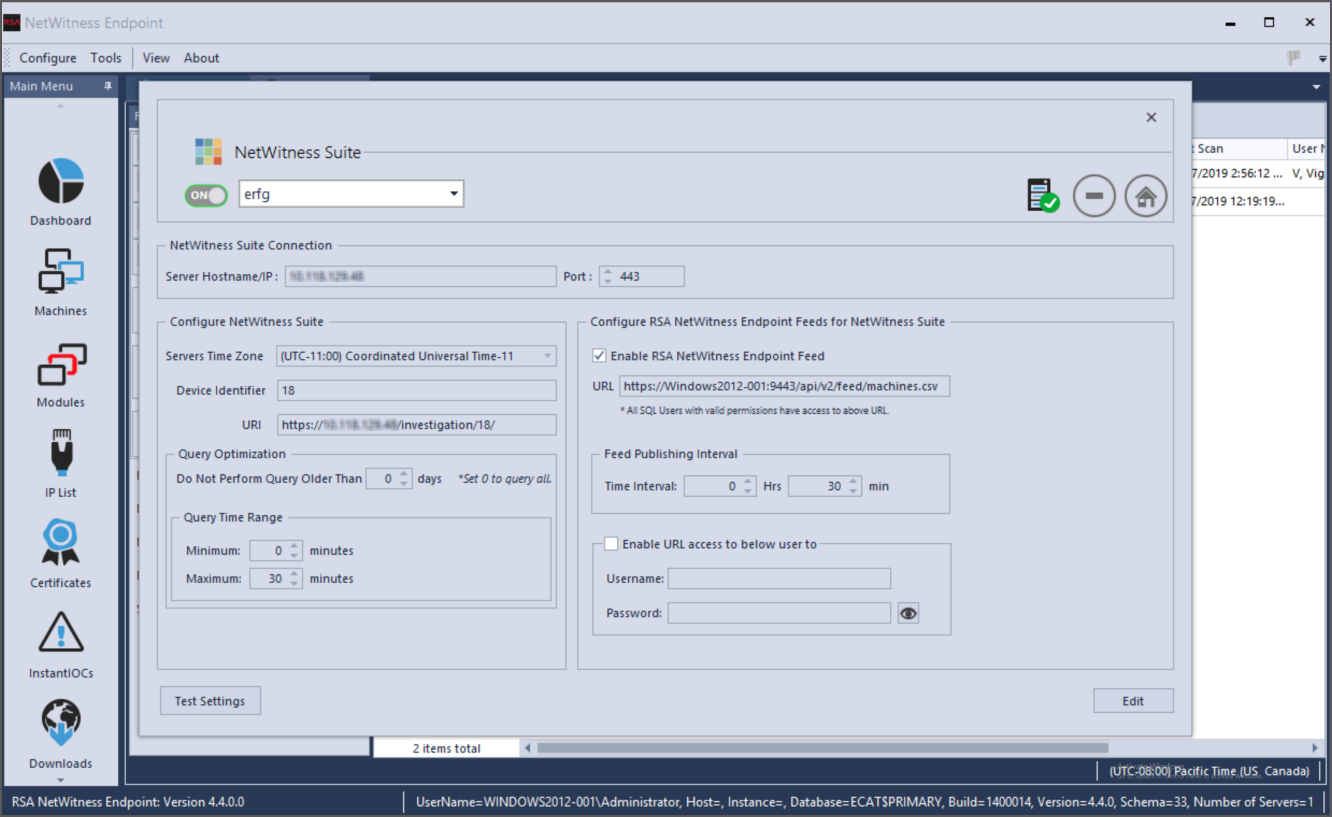Open the Modules section icon
Viewport: 1332px width, 817px height.
60,365
